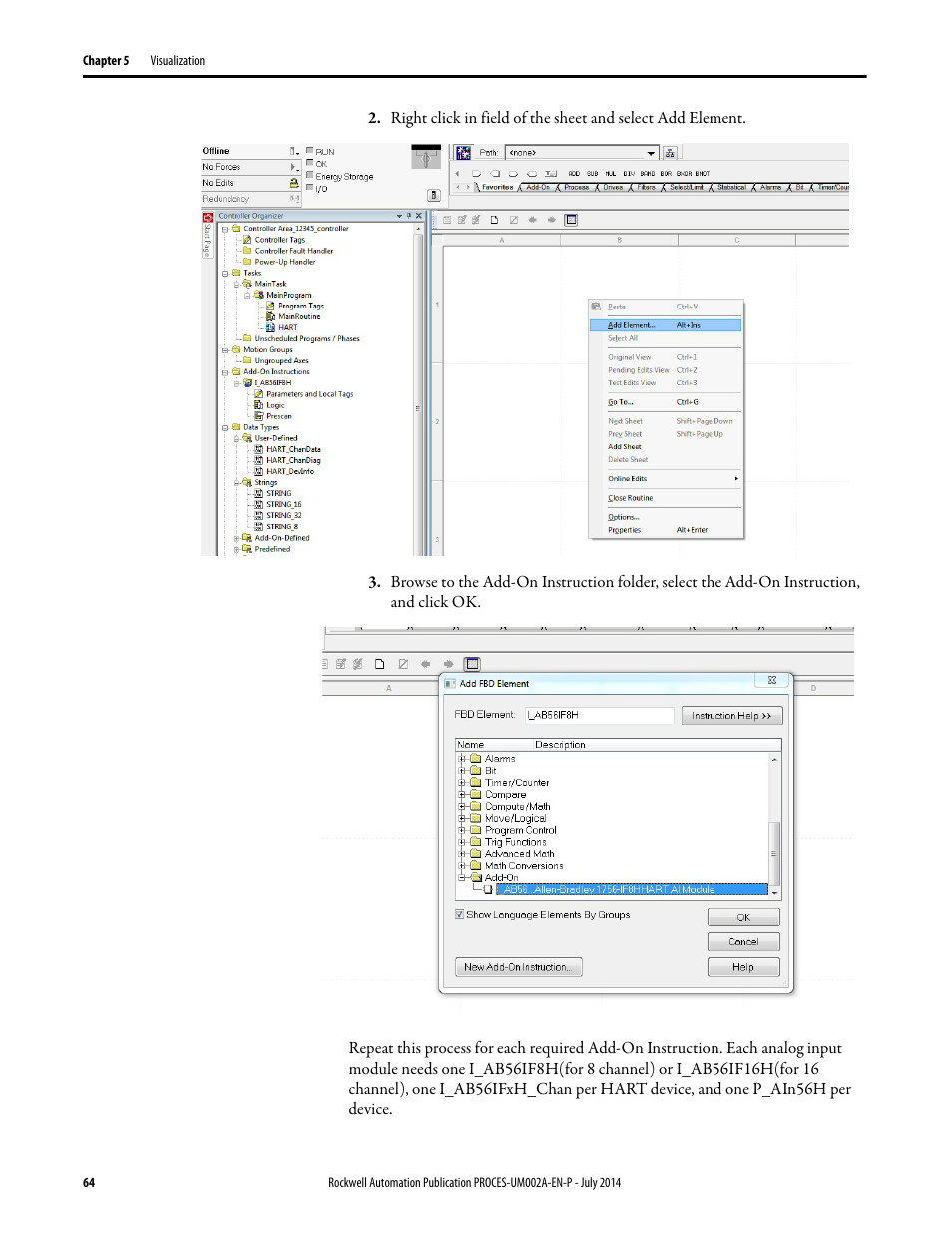Open Controller Tags in the organizer
Screen dimensions: 952x1233
[x=279, y=240]
